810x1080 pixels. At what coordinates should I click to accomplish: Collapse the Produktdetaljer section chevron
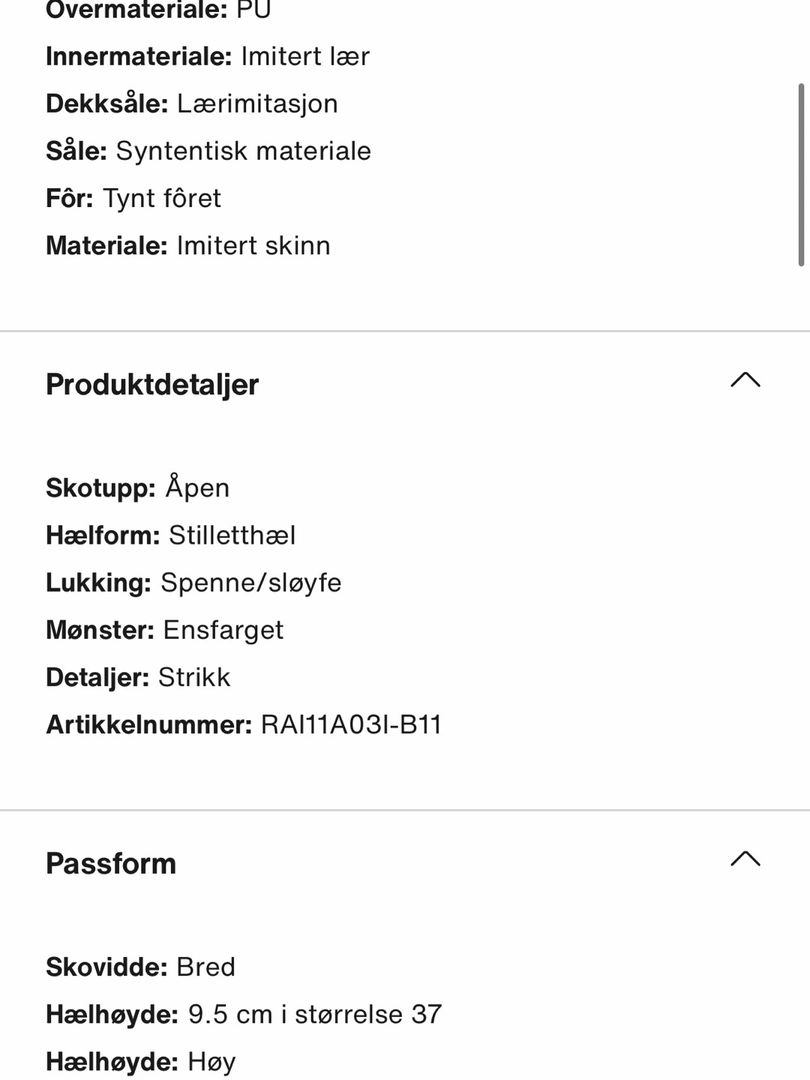point(745,380)
